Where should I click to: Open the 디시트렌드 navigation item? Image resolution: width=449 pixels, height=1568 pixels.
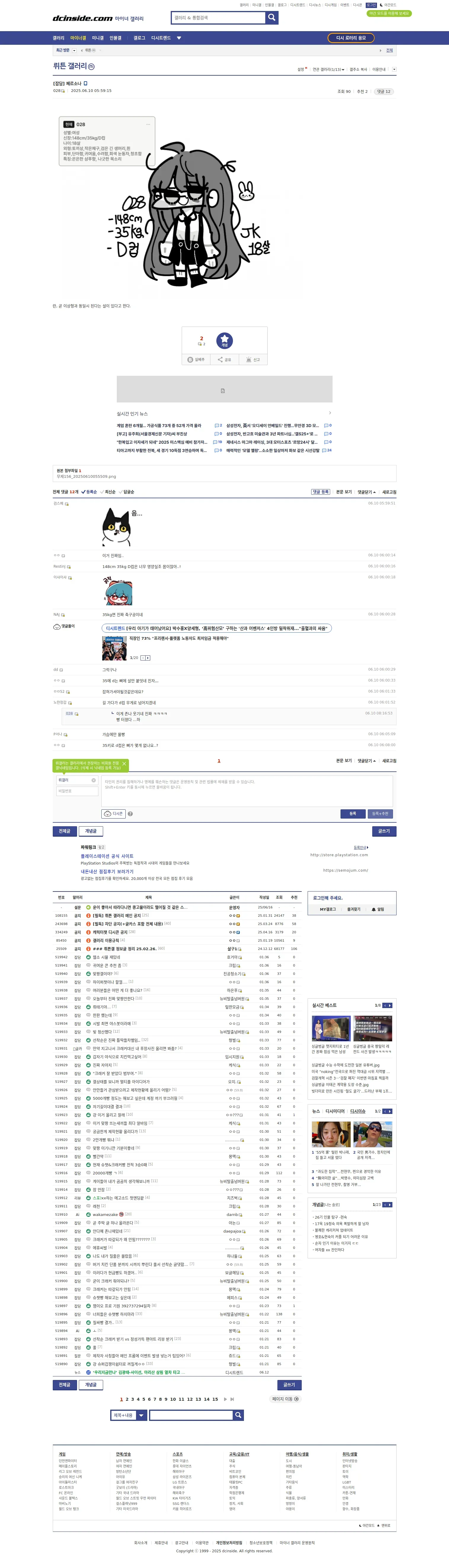[x=161, y=38]
